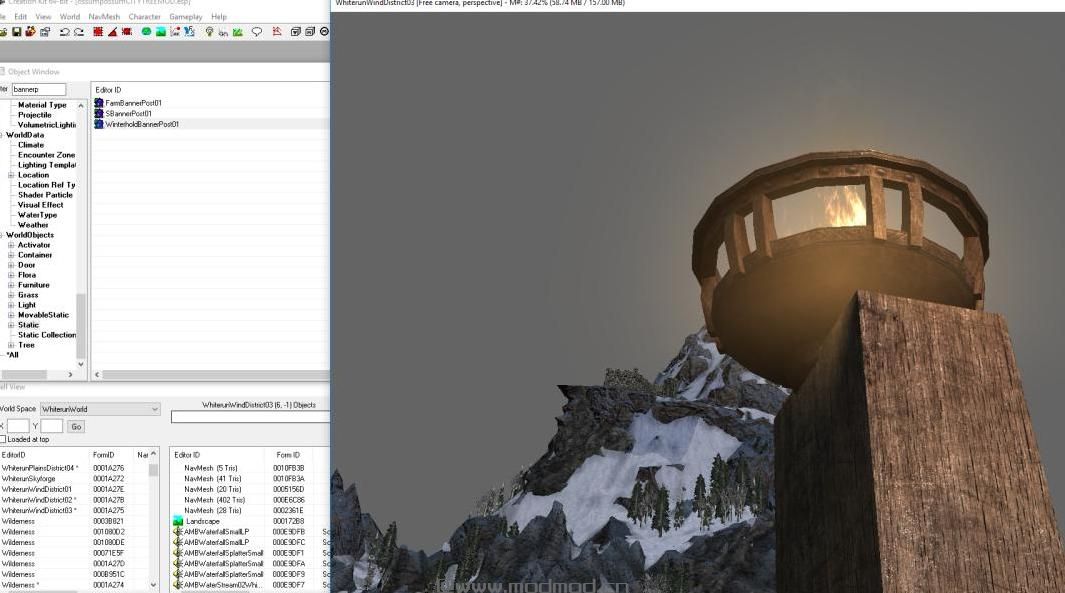
Task: Click the red navmesh triangle toolbar icon
Action: [x=276, y=32]
